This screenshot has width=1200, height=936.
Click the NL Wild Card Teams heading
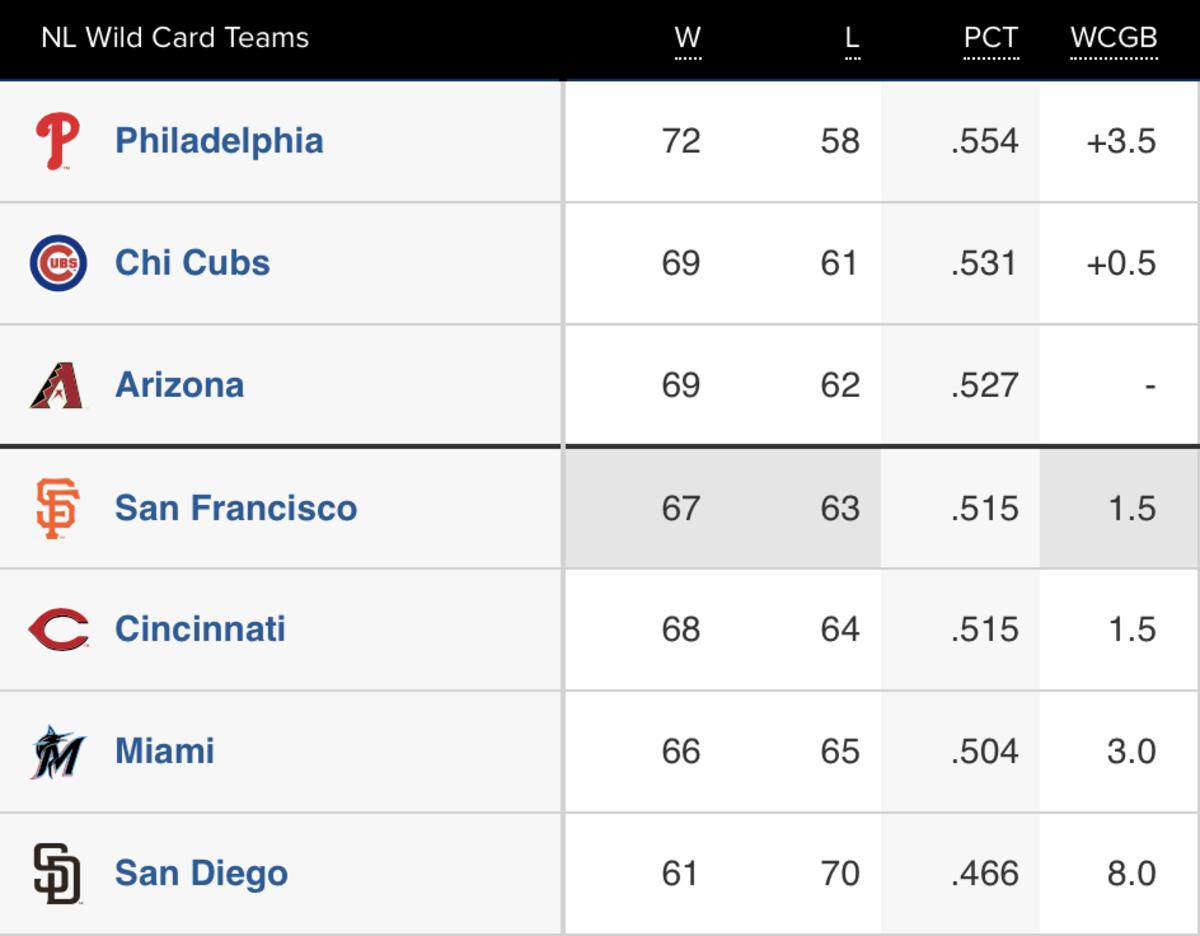(175, 39)
